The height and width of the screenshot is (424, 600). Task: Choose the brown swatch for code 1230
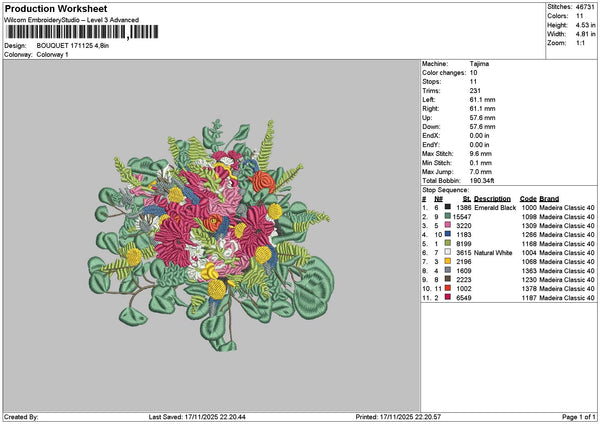tap(448, 279)
